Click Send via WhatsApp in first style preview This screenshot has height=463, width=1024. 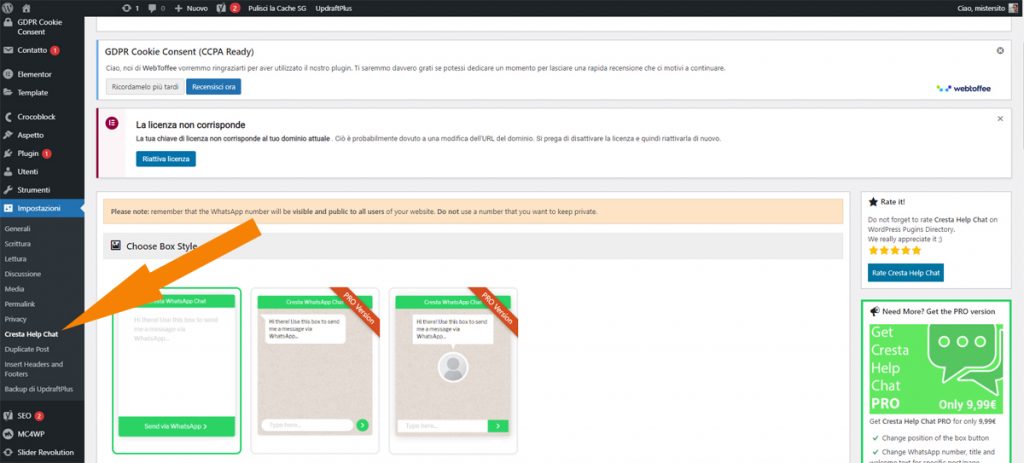pos(176,426)
